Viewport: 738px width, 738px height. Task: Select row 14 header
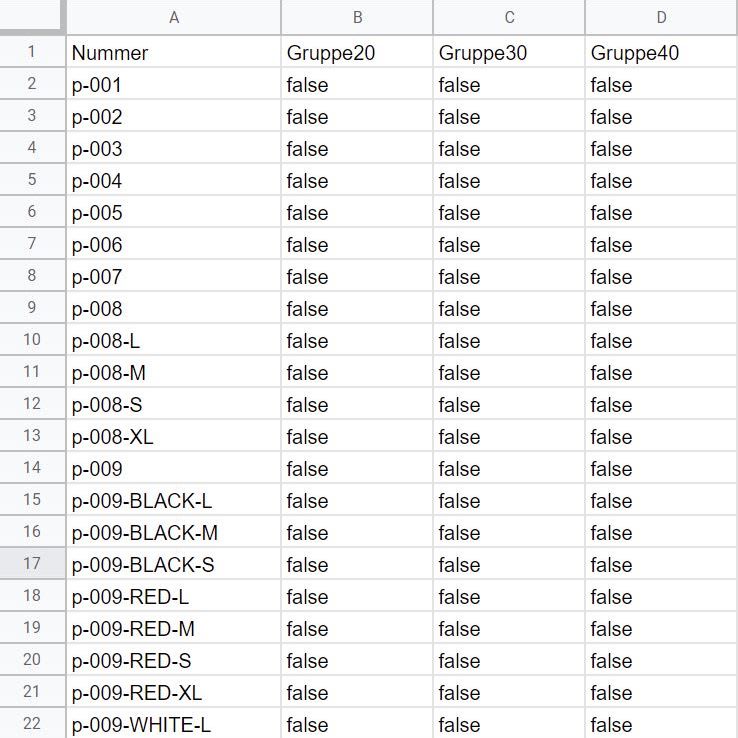coord(32,467)
